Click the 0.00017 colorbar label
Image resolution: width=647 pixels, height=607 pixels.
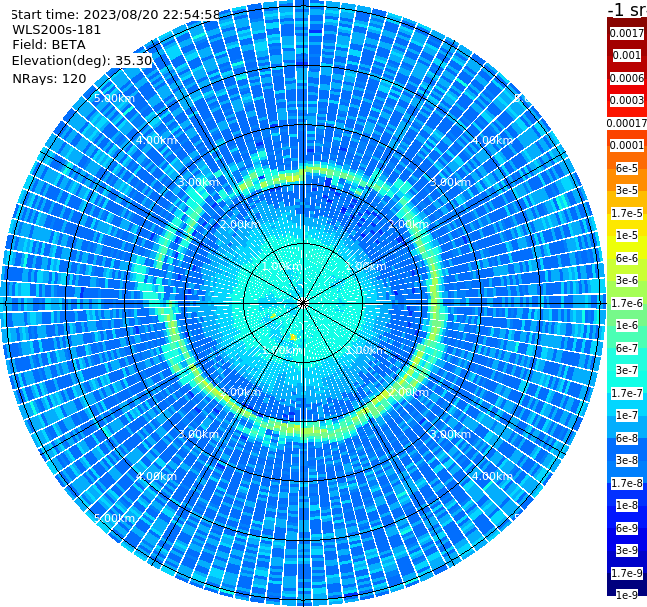click(627, 123)
